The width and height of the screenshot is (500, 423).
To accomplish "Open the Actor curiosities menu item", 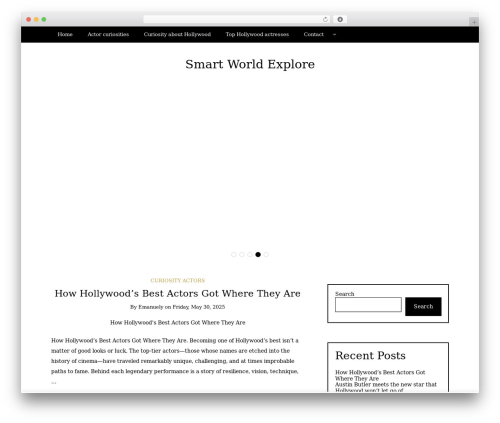I will coord(108,34).
